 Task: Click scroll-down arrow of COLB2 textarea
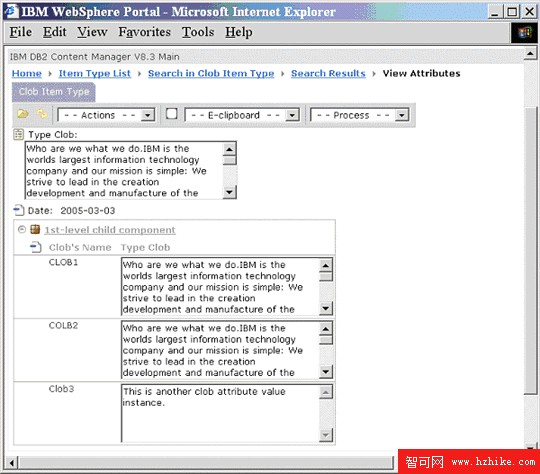click(326, 371)
